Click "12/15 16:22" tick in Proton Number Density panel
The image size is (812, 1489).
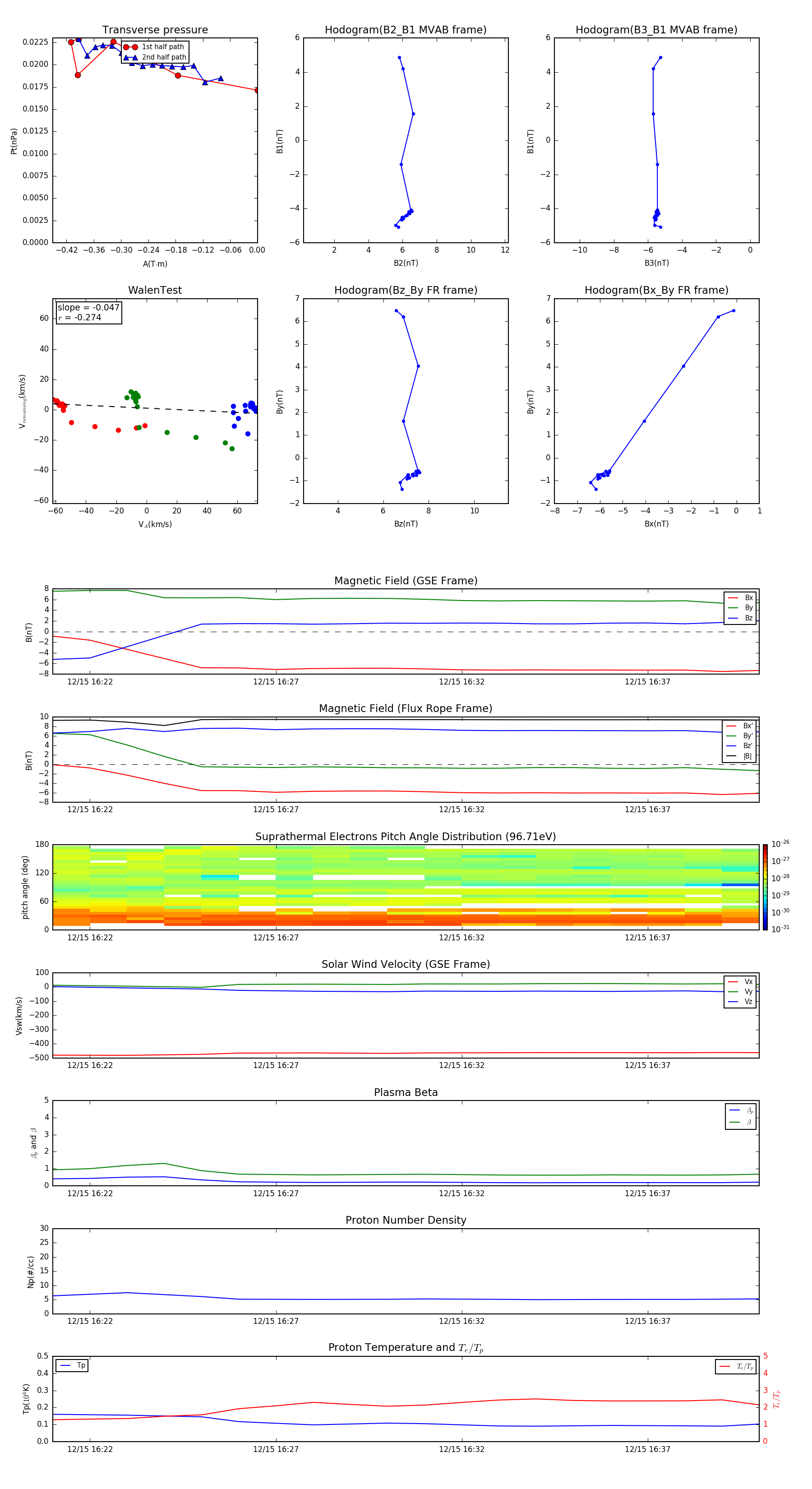click(90, 1321)
